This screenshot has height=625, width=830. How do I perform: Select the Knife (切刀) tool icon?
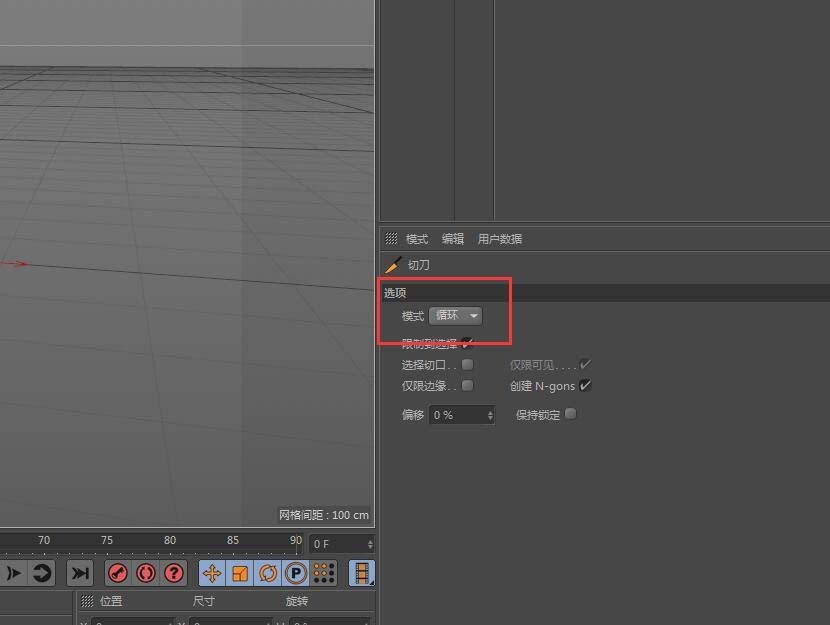[x=393, y=264]
